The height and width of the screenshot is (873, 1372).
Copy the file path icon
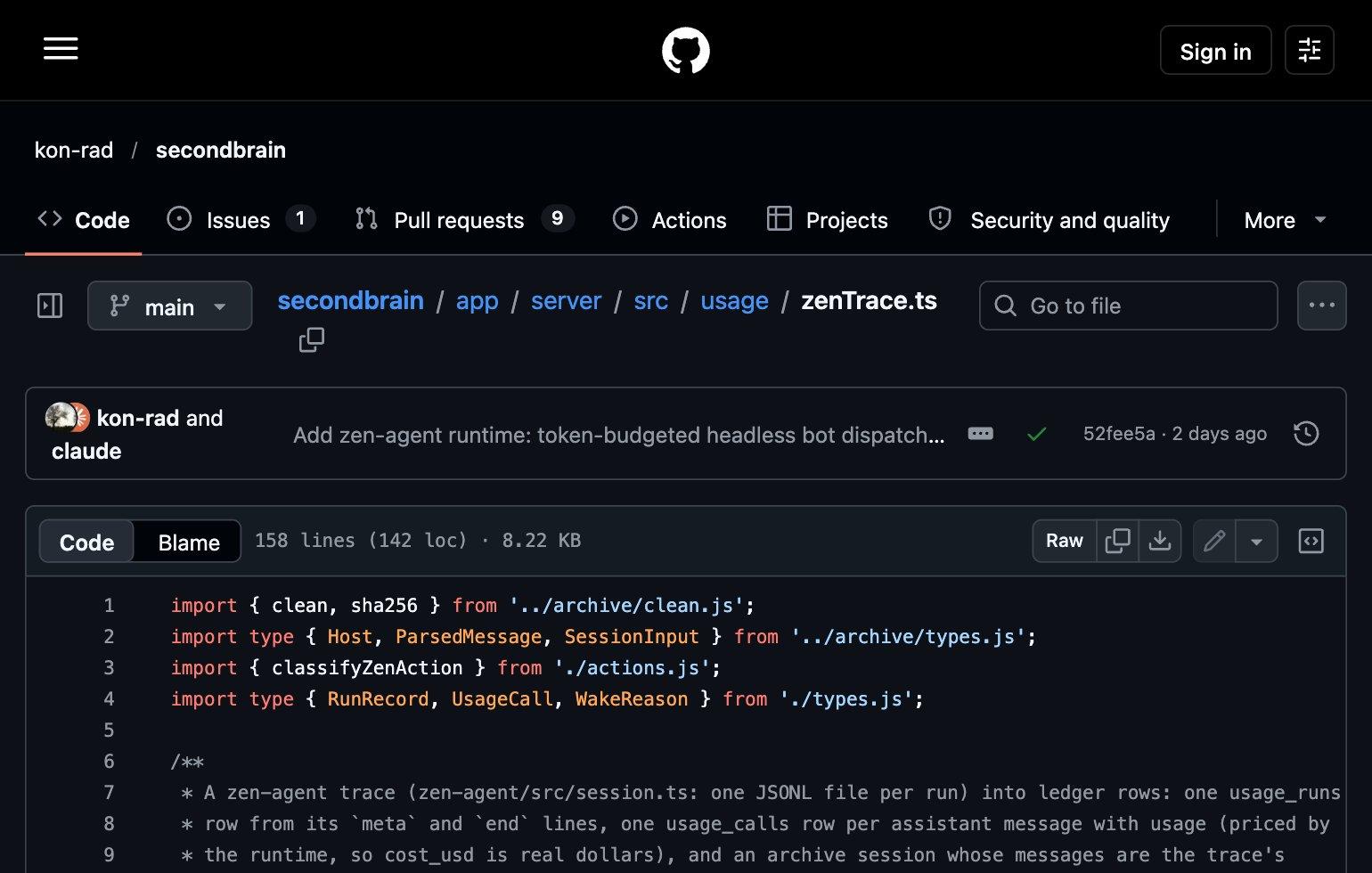312,339
